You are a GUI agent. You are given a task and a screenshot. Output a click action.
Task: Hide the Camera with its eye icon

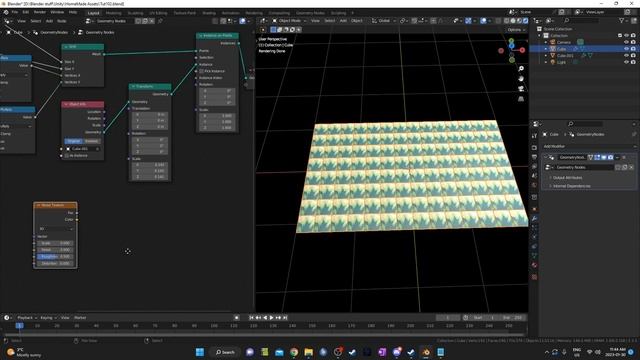point(626,42)
